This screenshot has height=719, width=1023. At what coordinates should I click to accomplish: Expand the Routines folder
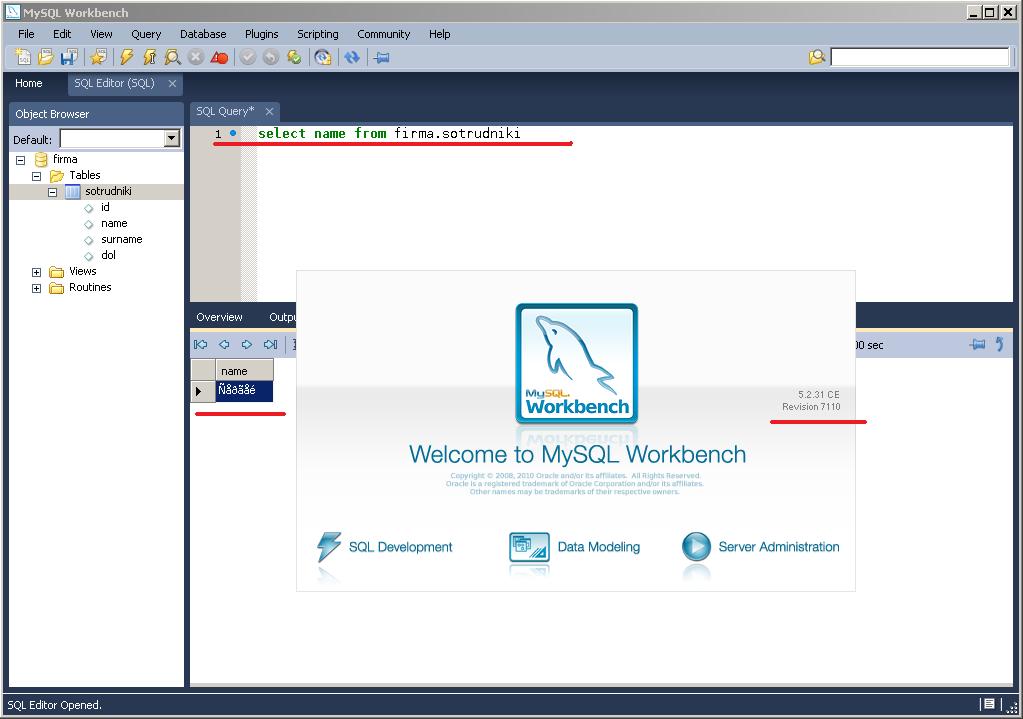coord(37,288)
